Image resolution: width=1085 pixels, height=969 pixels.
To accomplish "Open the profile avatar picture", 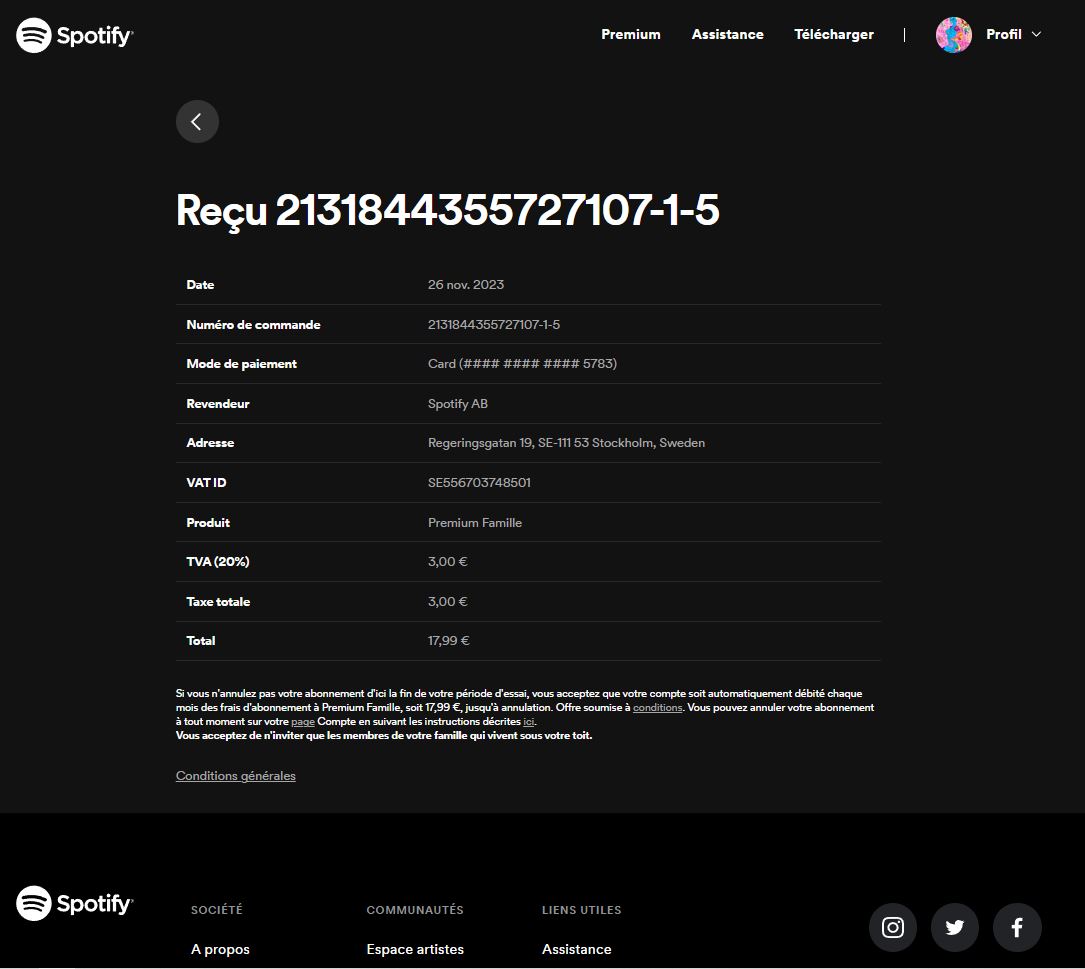I will pyautogui.click(x=954, y=35).
